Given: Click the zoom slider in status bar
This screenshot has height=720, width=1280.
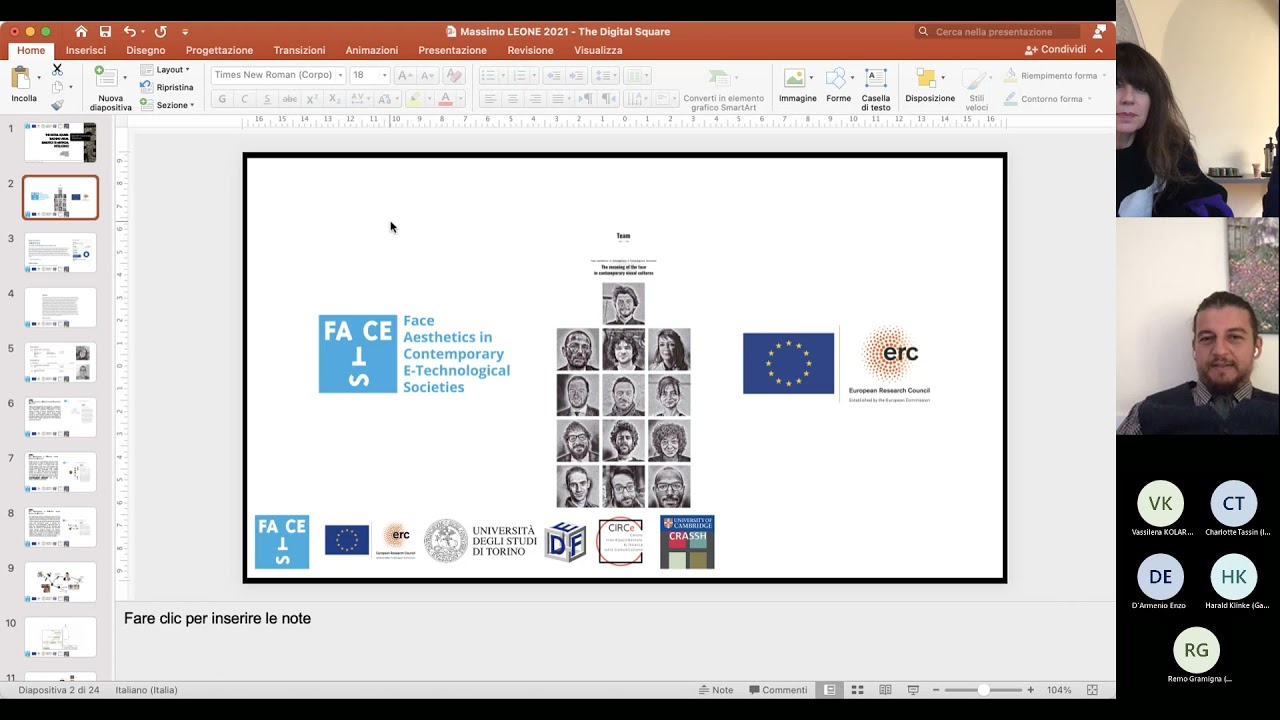Looking at the screenshot, I should (983, 690).
